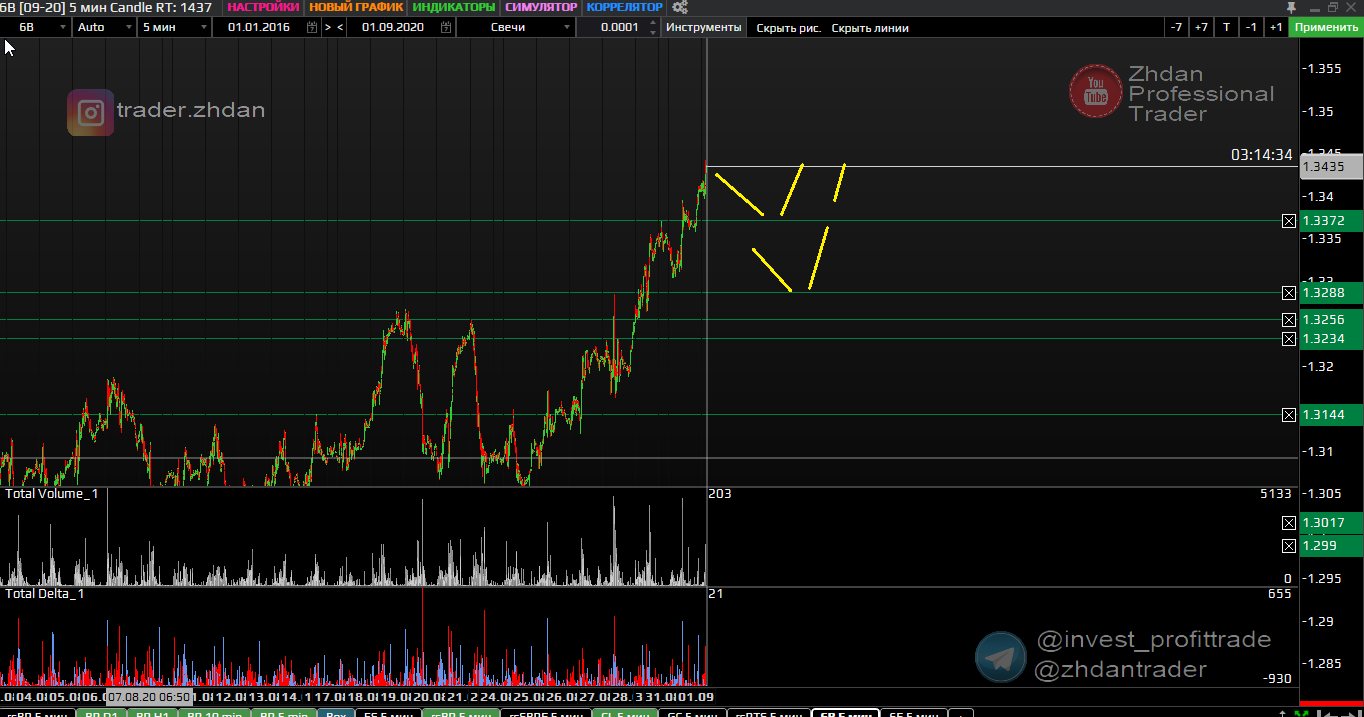
Task: Click the green Применить button
Action: pos(1326,27)
